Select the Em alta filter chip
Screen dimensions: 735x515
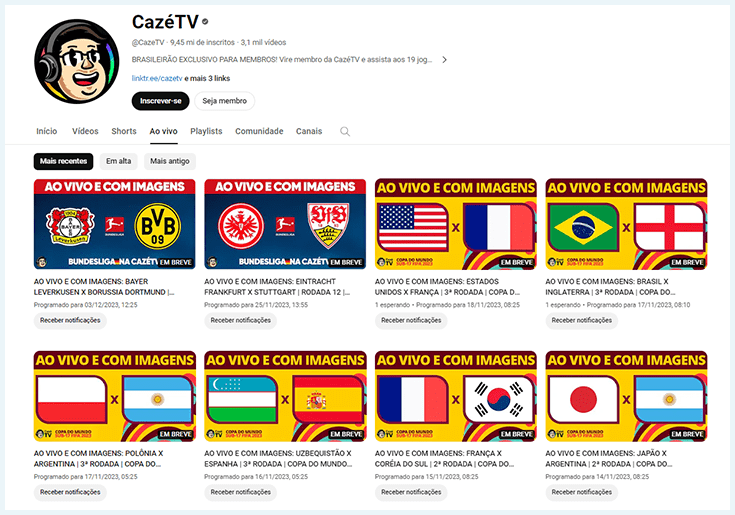coord(119,161)
